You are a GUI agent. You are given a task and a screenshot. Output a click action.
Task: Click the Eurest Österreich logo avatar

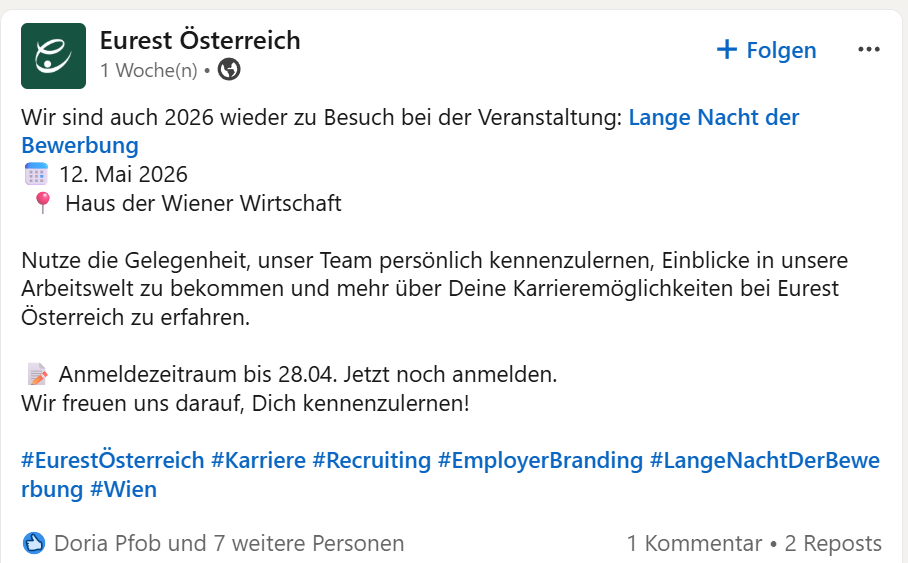coord(53,56)
